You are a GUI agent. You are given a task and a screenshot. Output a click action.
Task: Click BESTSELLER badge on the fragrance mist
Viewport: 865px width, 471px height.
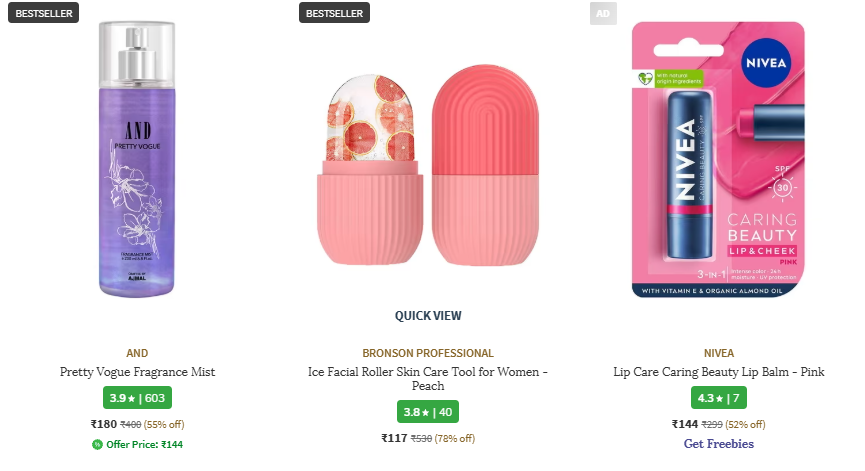(43, 13)
